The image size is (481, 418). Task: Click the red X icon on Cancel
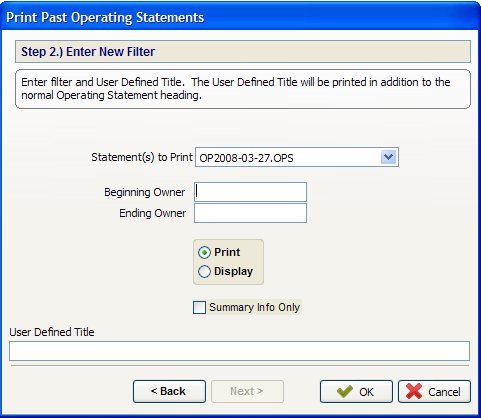(414, 391)
